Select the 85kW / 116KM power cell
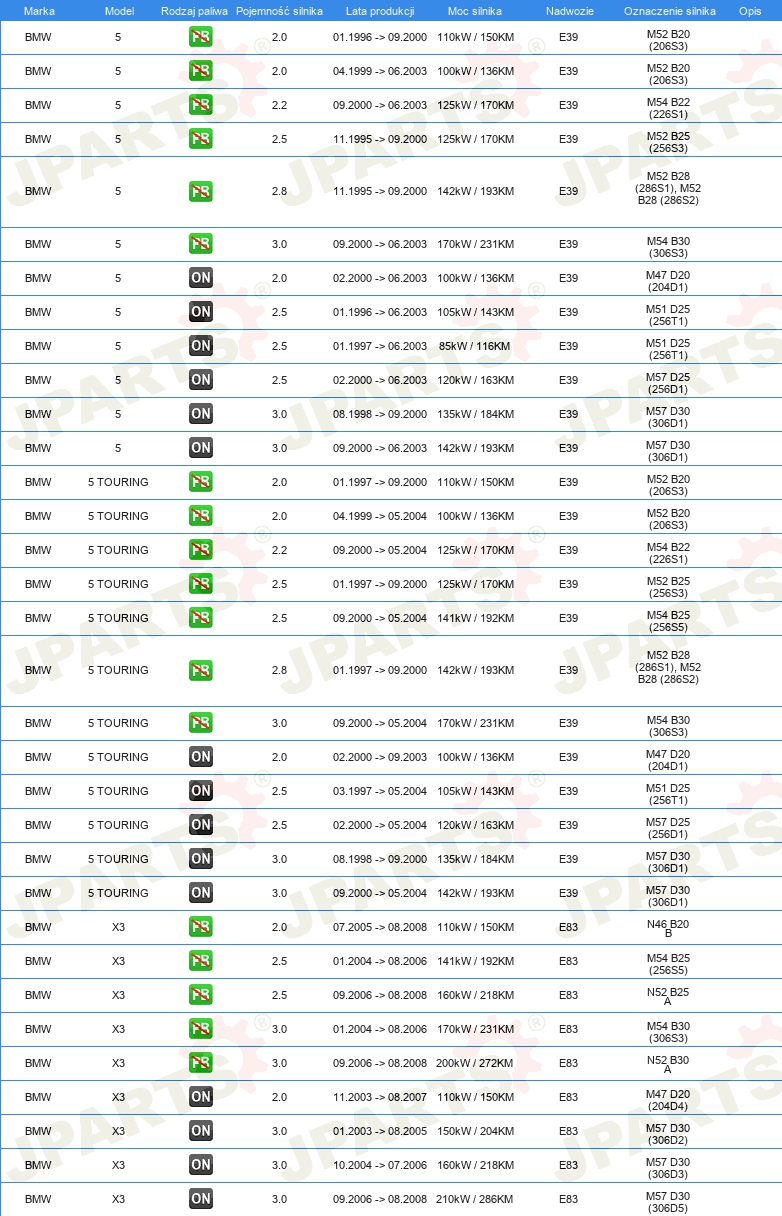782x1216 pixels. pyautogui.click(x=475, y=346)
